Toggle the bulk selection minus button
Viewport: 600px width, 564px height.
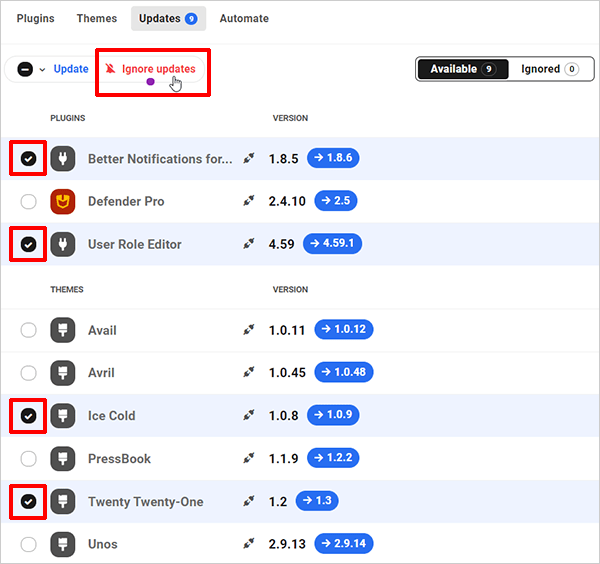pos(25,70)
